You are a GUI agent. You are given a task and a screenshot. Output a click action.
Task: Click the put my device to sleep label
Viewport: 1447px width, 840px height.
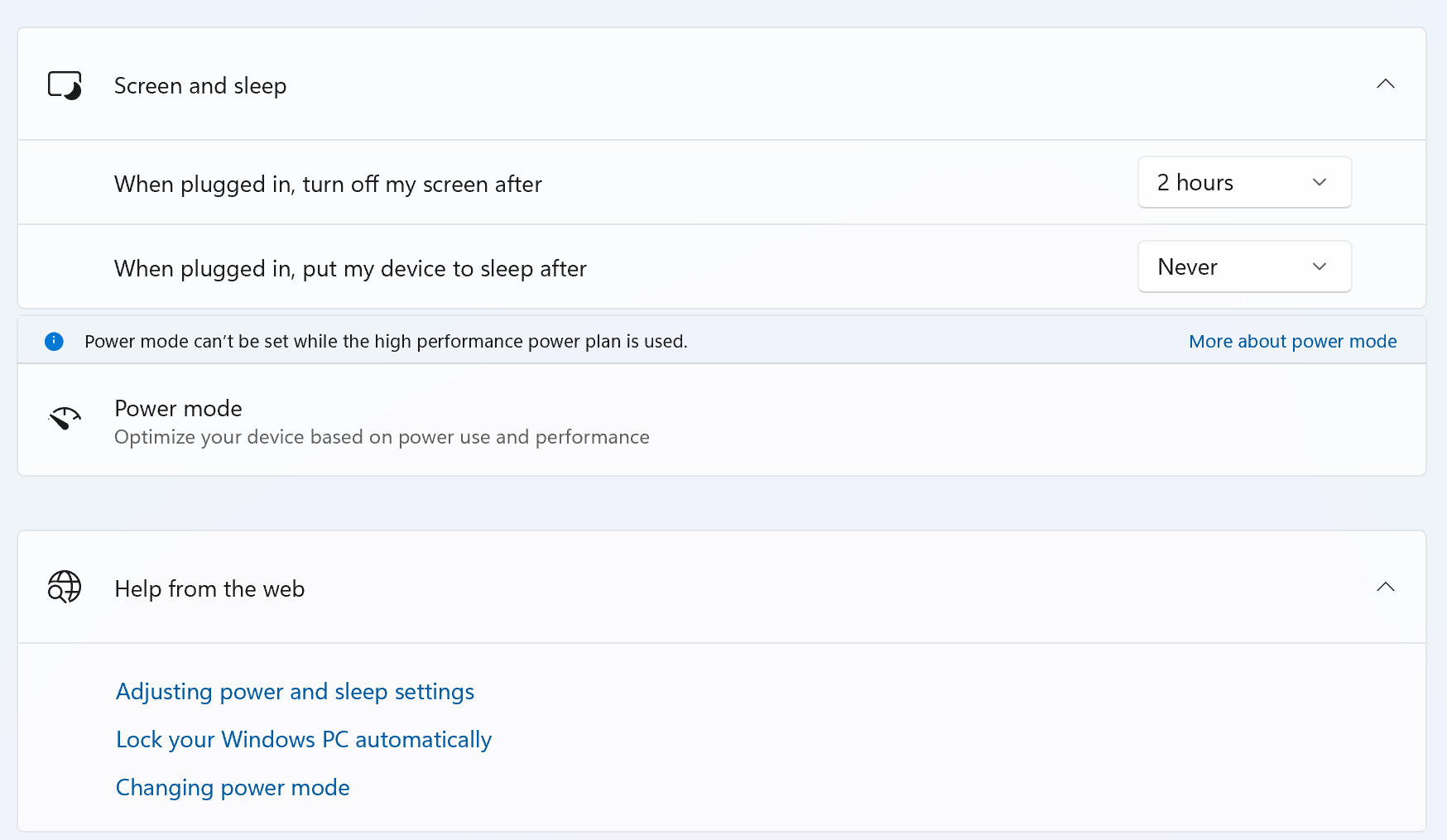350,269
